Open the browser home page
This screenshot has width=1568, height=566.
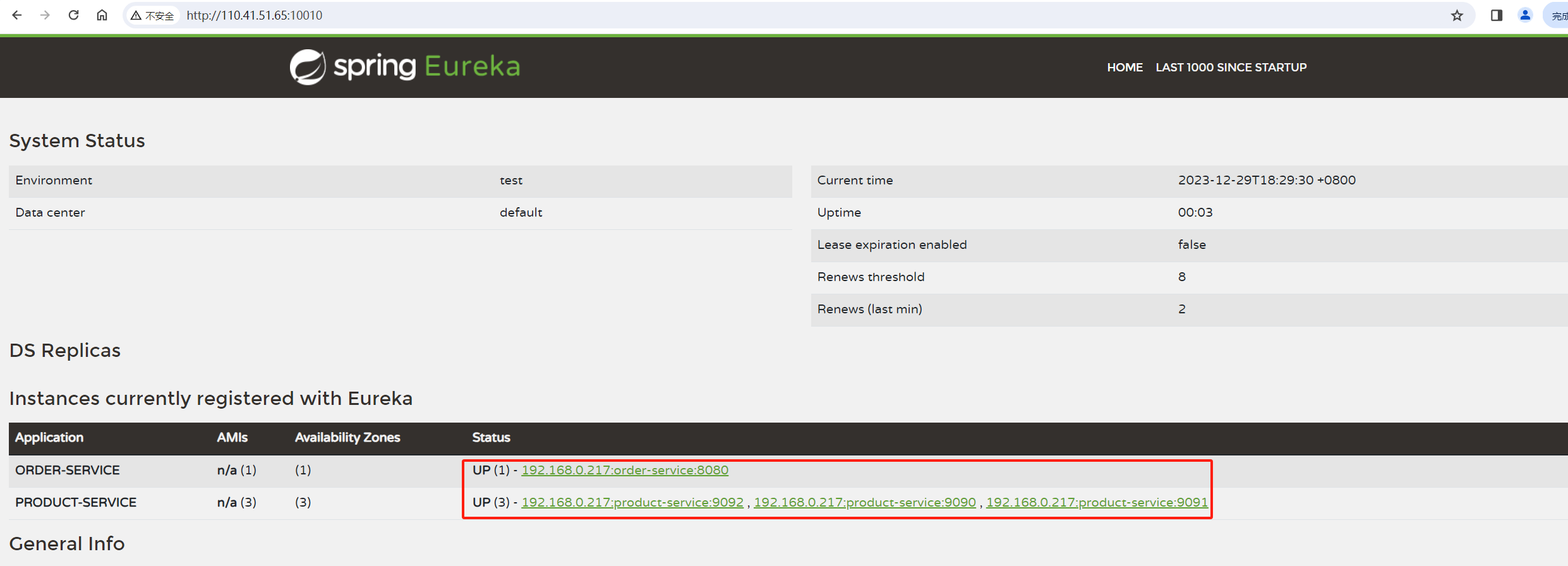point(102,15)
